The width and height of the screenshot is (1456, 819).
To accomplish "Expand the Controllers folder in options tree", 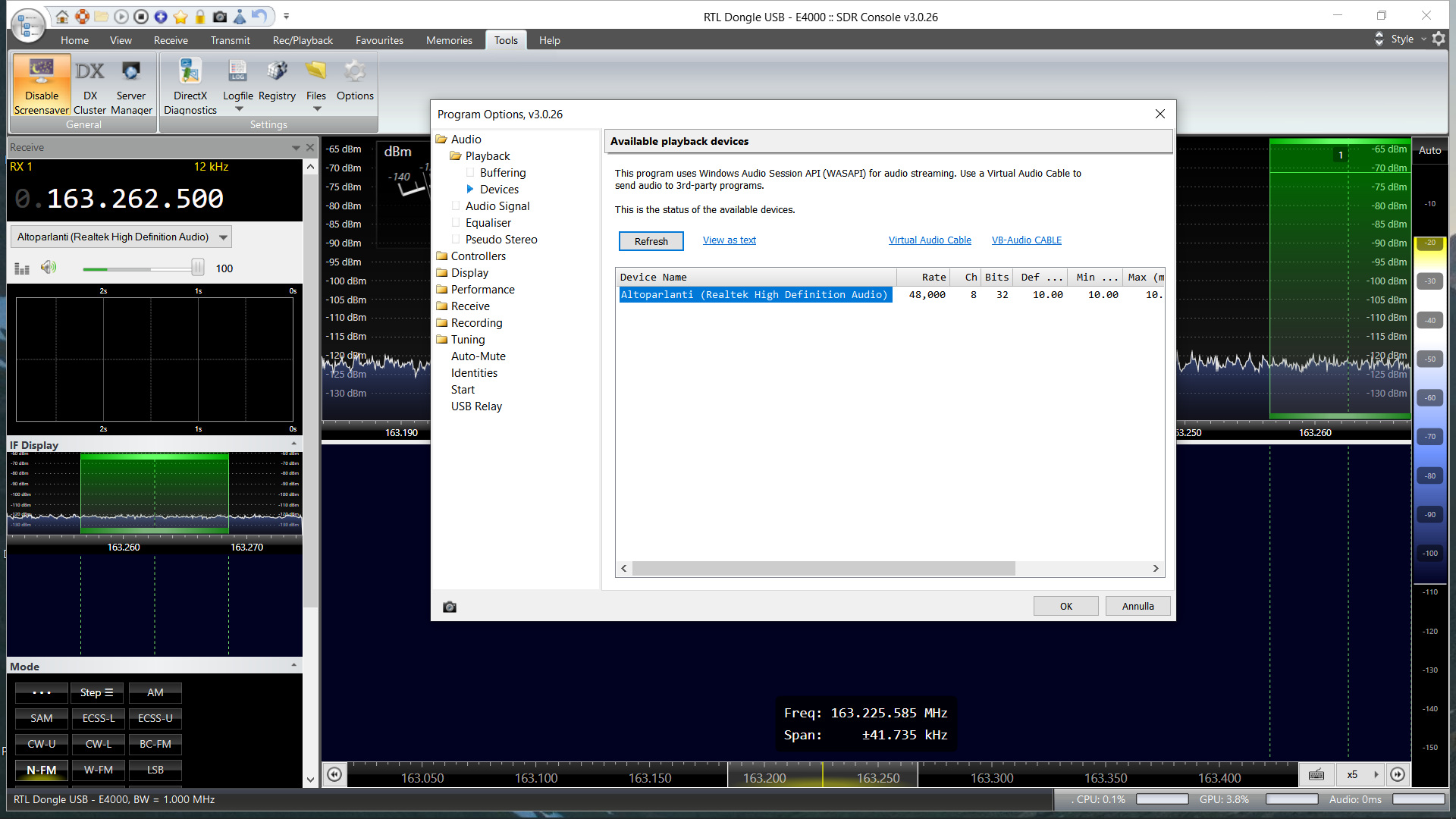I will [478, 256].
